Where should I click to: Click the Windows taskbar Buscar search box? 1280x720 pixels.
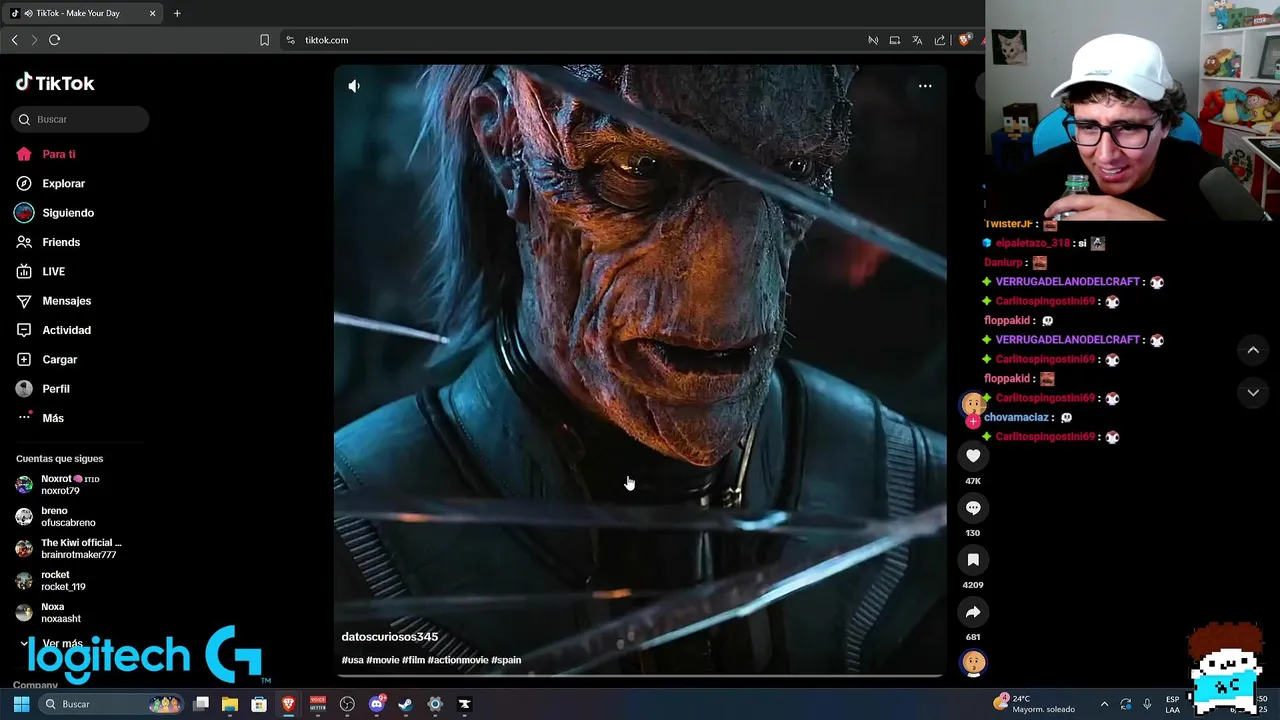110,704
